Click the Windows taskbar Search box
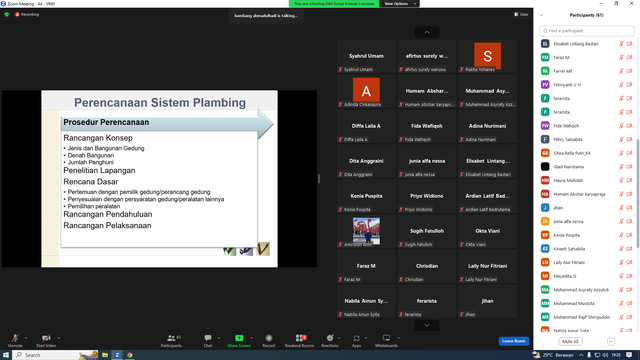 pos(56,355)
